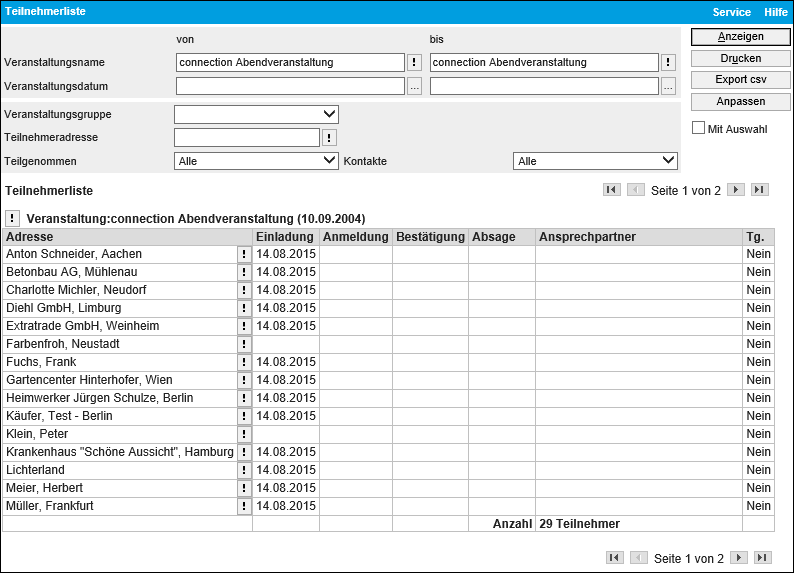
Task: Open detail icon for Gartencenter Hinterhofer, Wien
Action: (x=244, y=380)
